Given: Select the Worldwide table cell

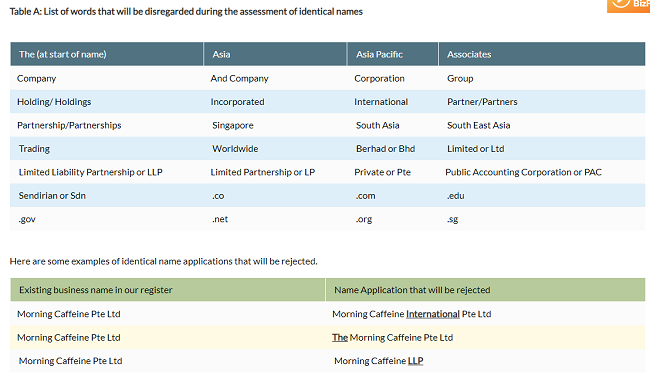Looking at the screenshot, I should coord(275,148).
